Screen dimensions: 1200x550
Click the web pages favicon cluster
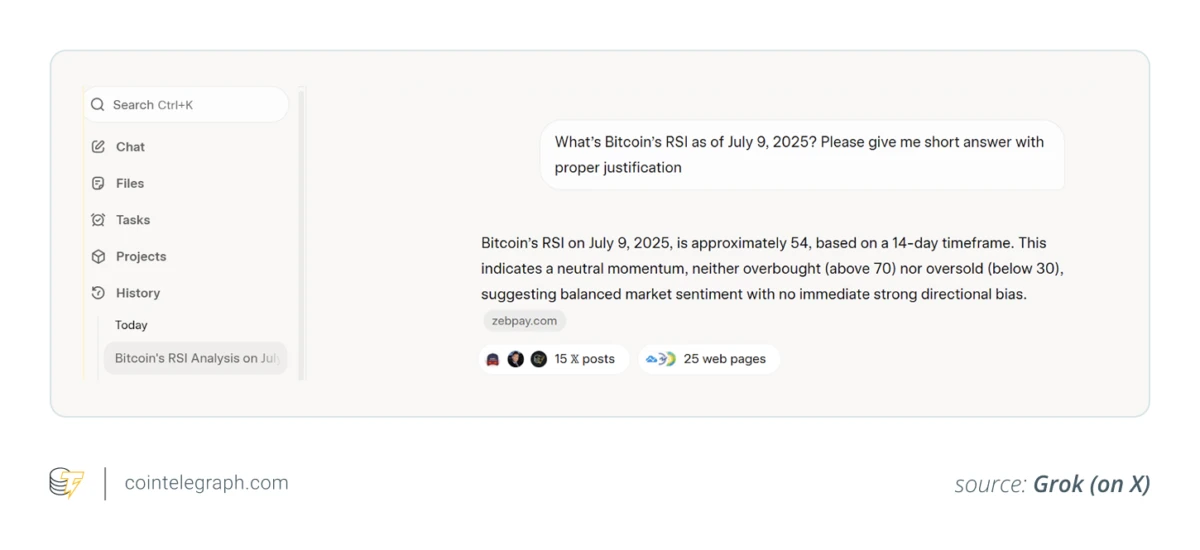661,359
